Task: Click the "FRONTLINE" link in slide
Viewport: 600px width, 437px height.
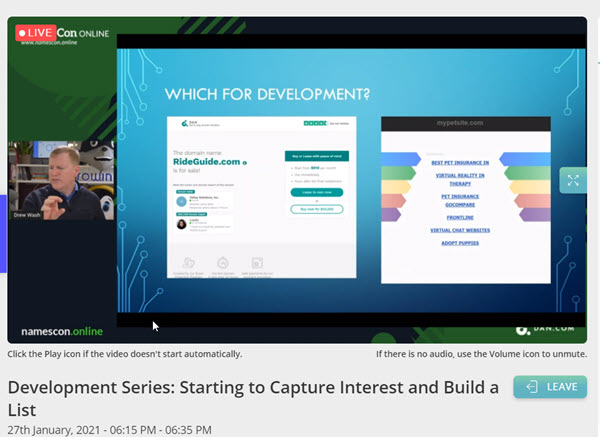Action: click(x=460, y=217)
